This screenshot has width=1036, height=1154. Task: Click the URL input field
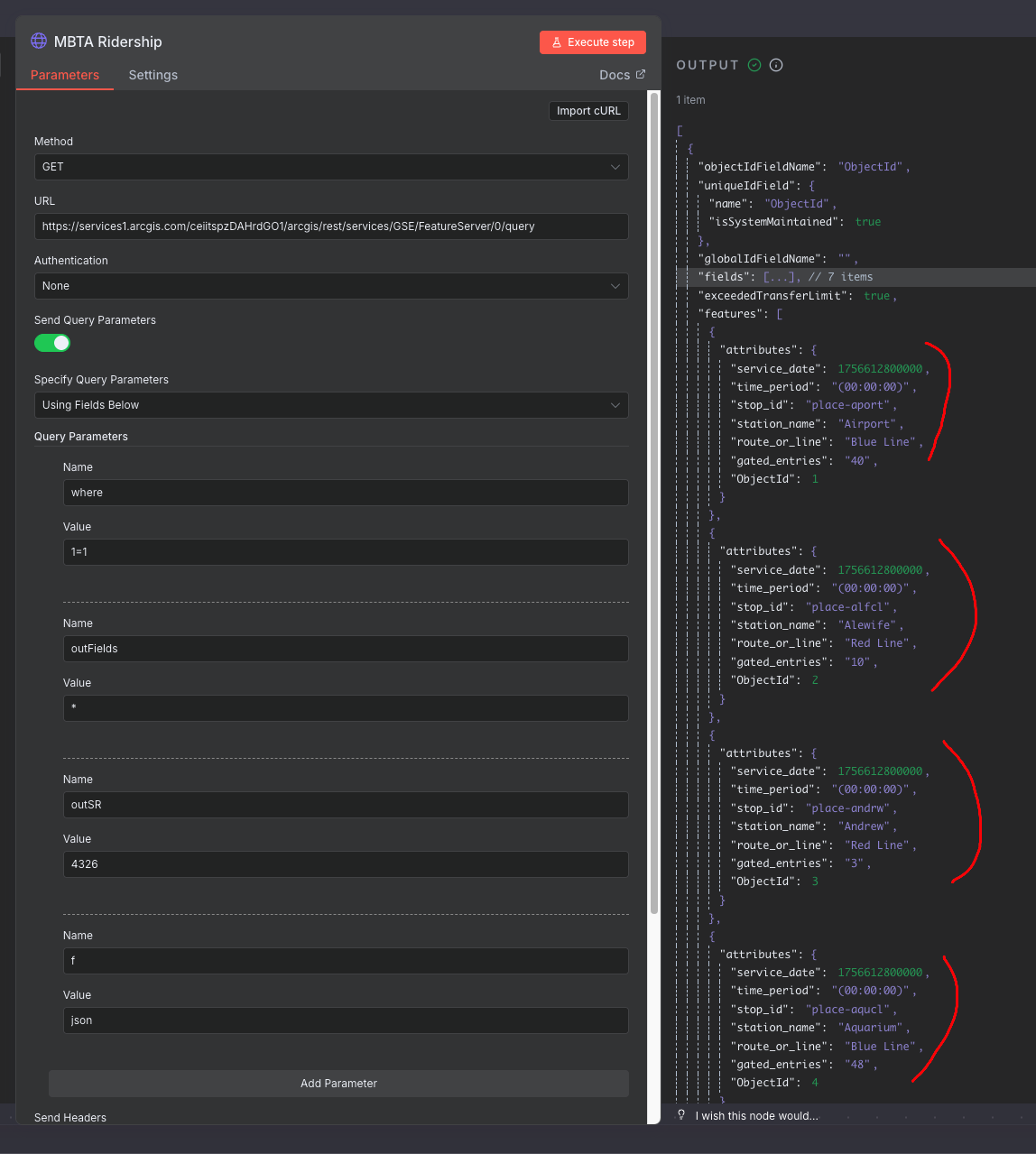(x=330, y=226)
